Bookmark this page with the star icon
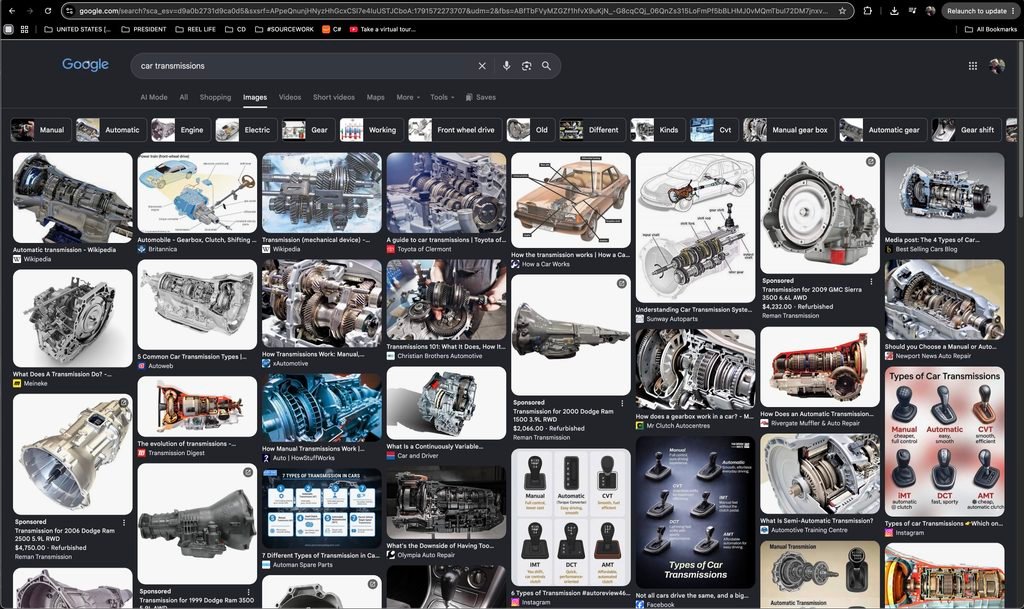The width and height of the screenshot is (1024, 609). (842, 11)
